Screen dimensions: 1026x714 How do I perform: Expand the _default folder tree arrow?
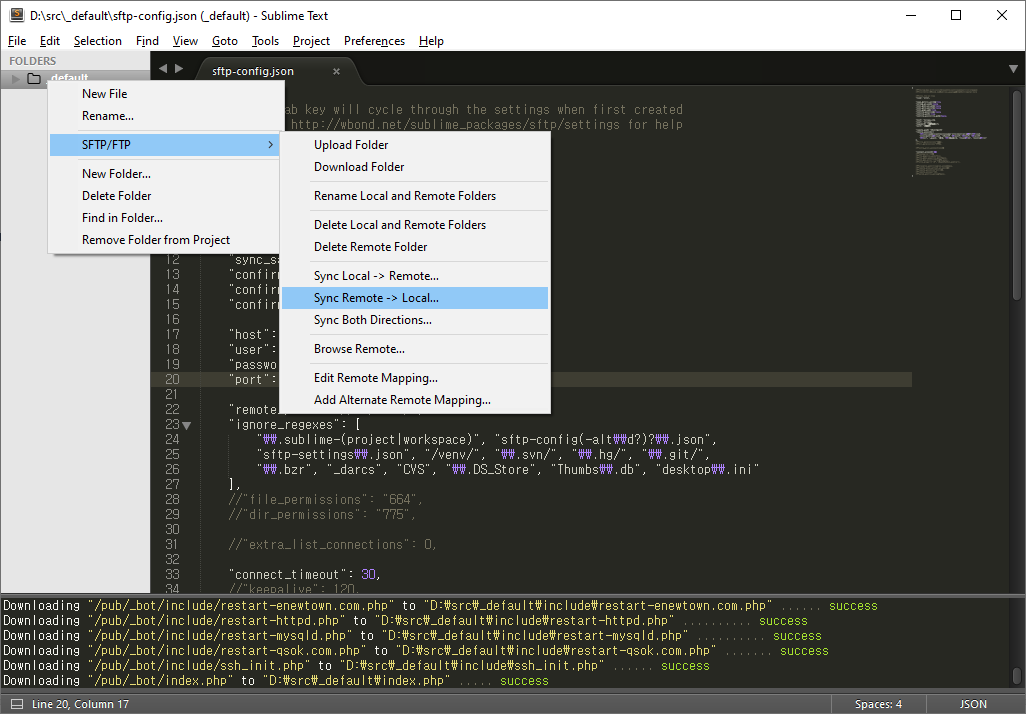[x=16, y=79]
